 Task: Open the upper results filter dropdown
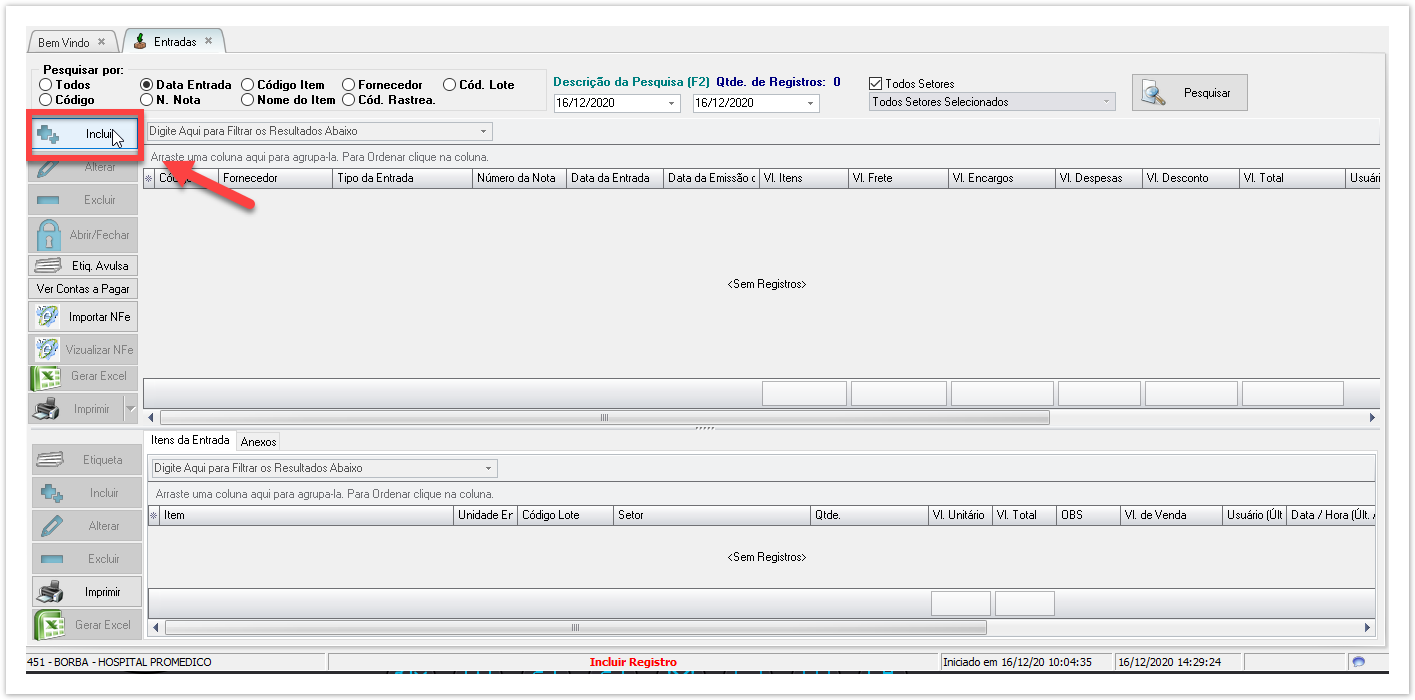point(485,131)
